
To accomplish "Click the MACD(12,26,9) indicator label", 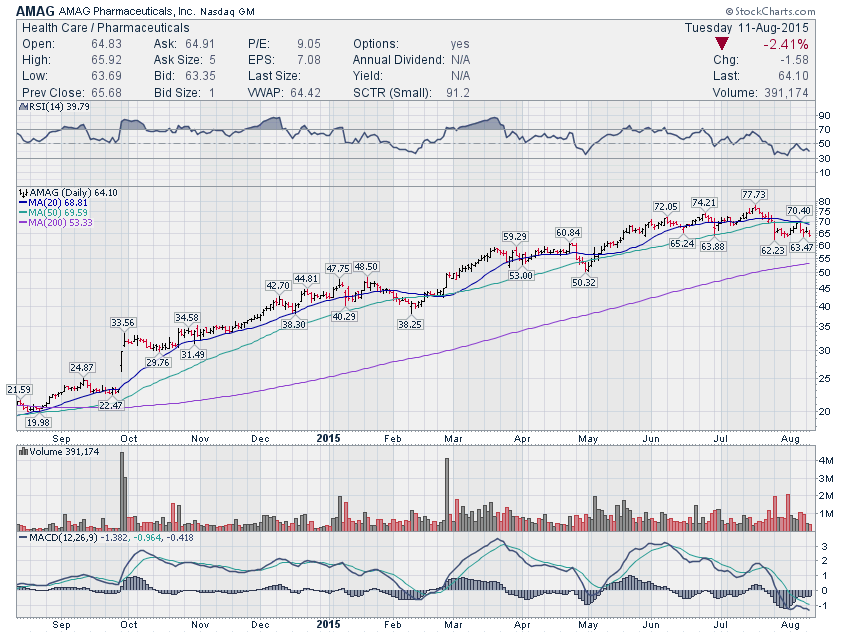I will (x=65, y=538).
